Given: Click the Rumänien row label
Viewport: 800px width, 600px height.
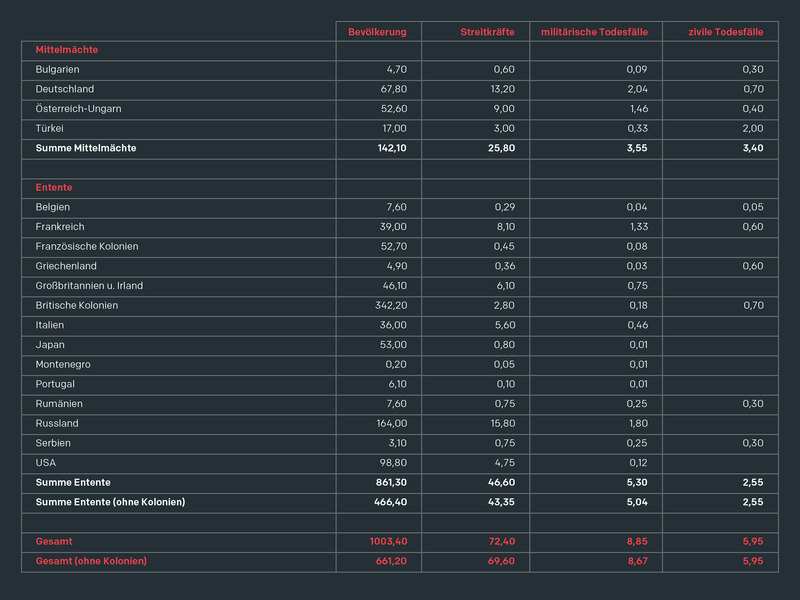Looking at the screenshot, I should click(59, 404).
